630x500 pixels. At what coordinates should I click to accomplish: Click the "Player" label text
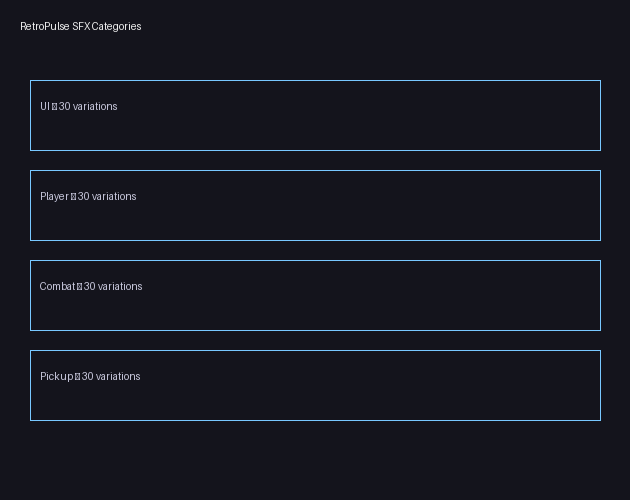[54, 197]
